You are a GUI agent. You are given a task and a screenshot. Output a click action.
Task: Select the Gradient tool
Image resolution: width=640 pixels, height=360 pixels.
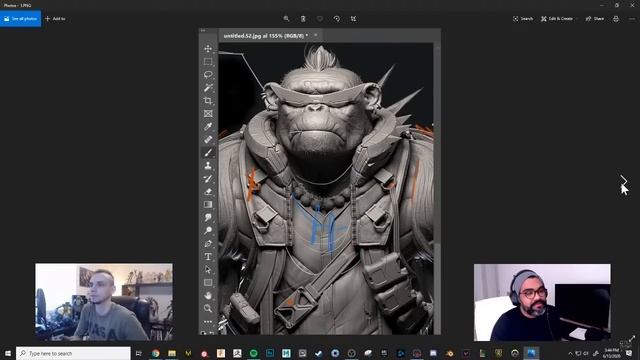point(208,204)
